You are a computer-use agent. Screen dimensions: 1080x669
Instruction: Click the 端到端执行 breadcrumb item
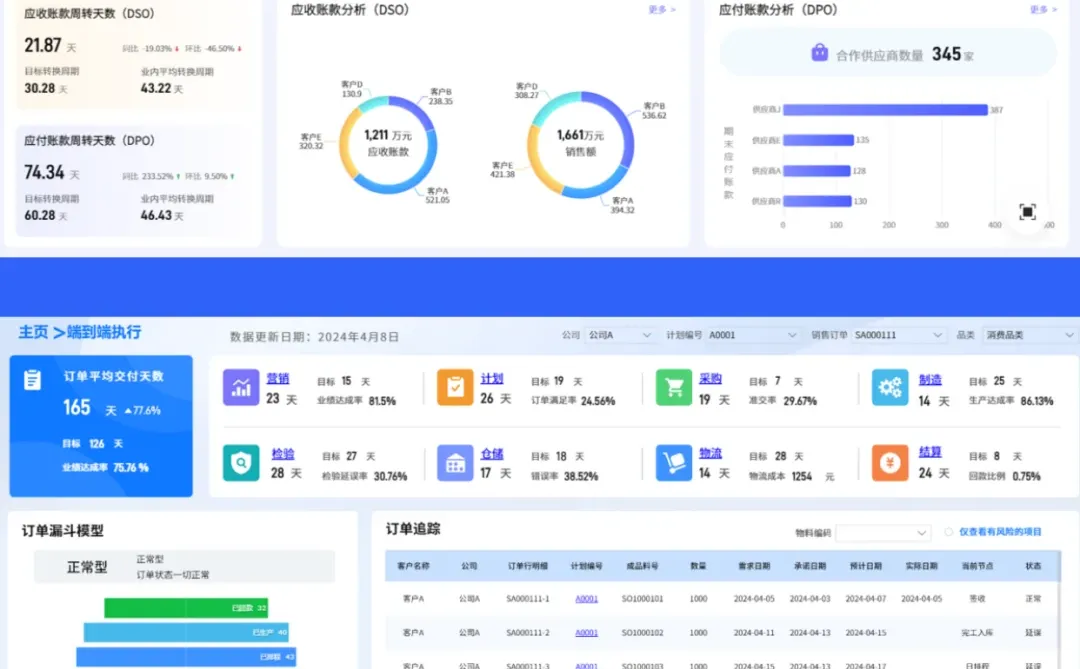click(x=104, y=332)
